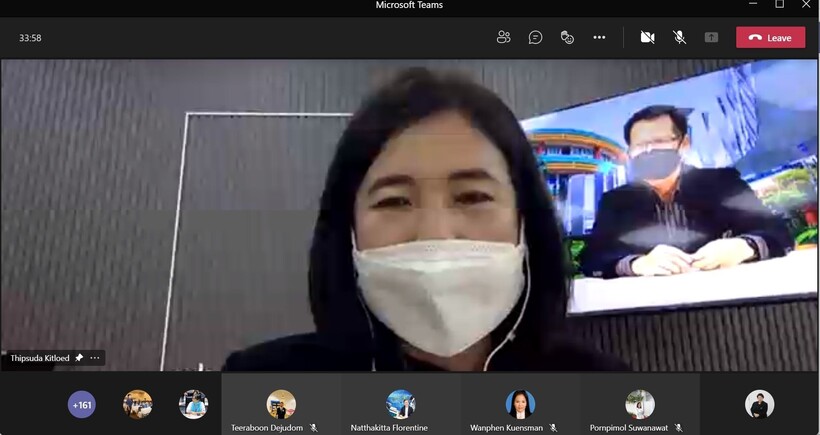Click Pornpimol Suwanawat participant avatar

(640, 403)
